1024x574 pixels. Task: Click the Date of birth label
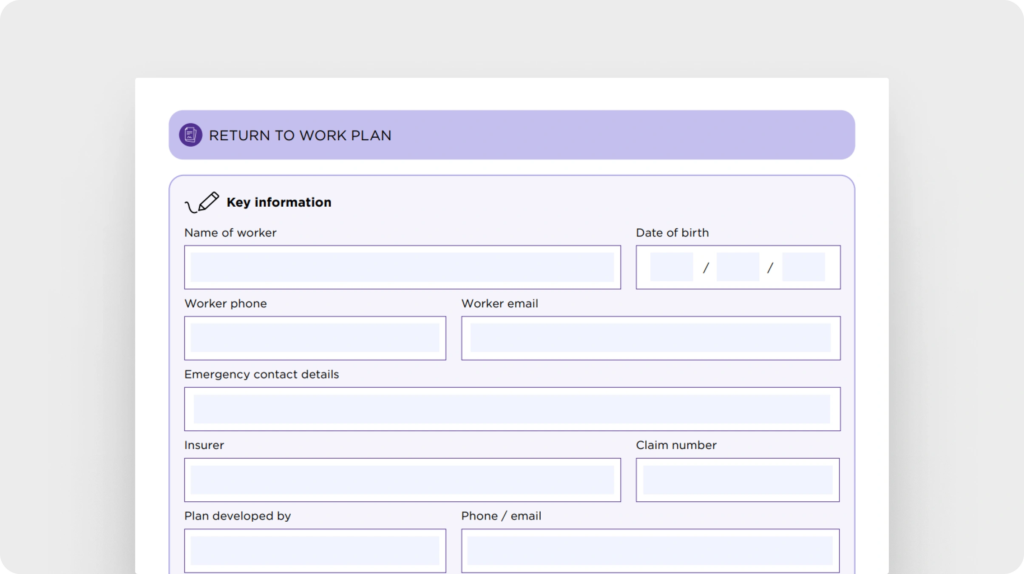tap(672, 232)
